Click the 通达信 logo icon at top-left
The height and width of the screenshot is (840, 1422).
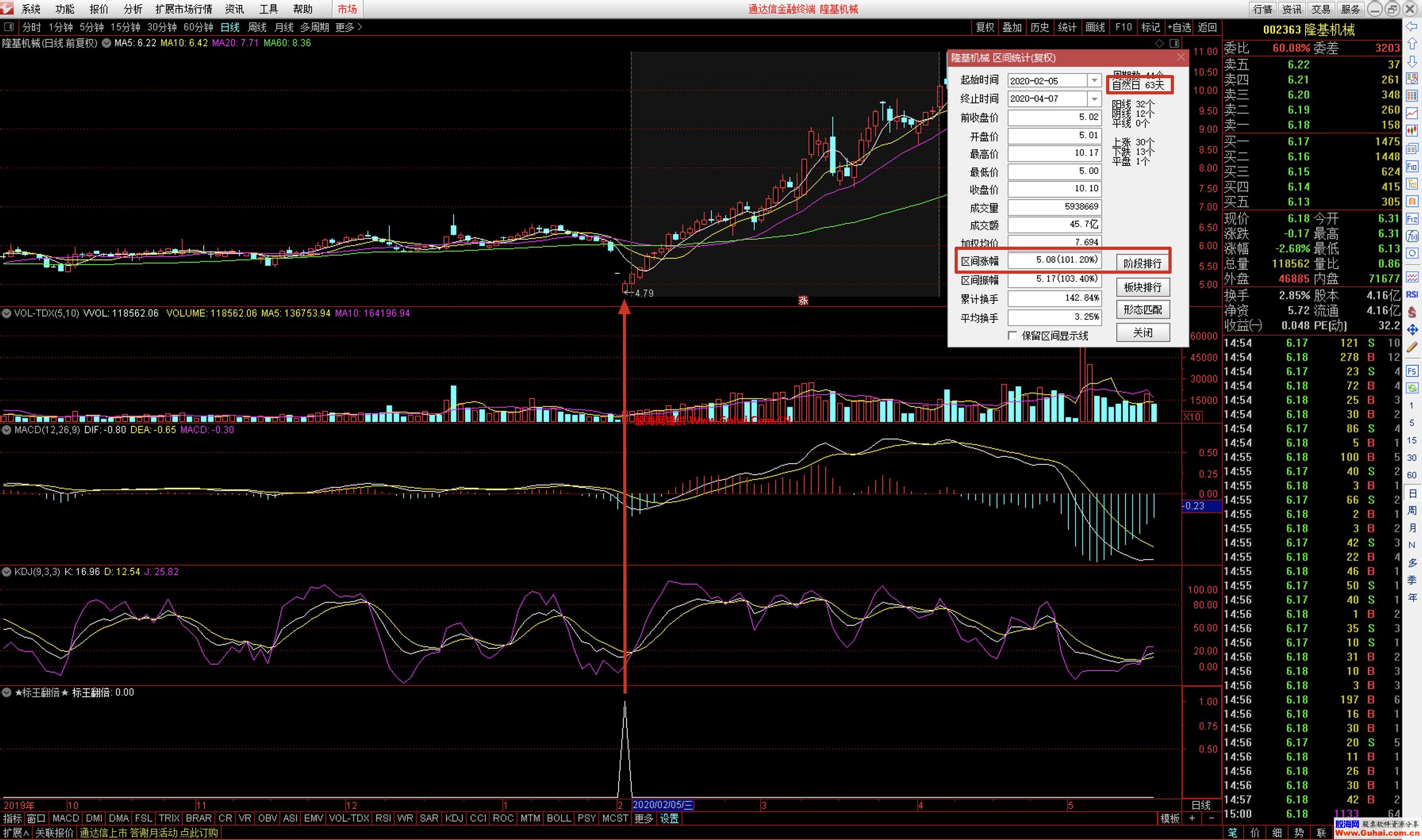8,8
